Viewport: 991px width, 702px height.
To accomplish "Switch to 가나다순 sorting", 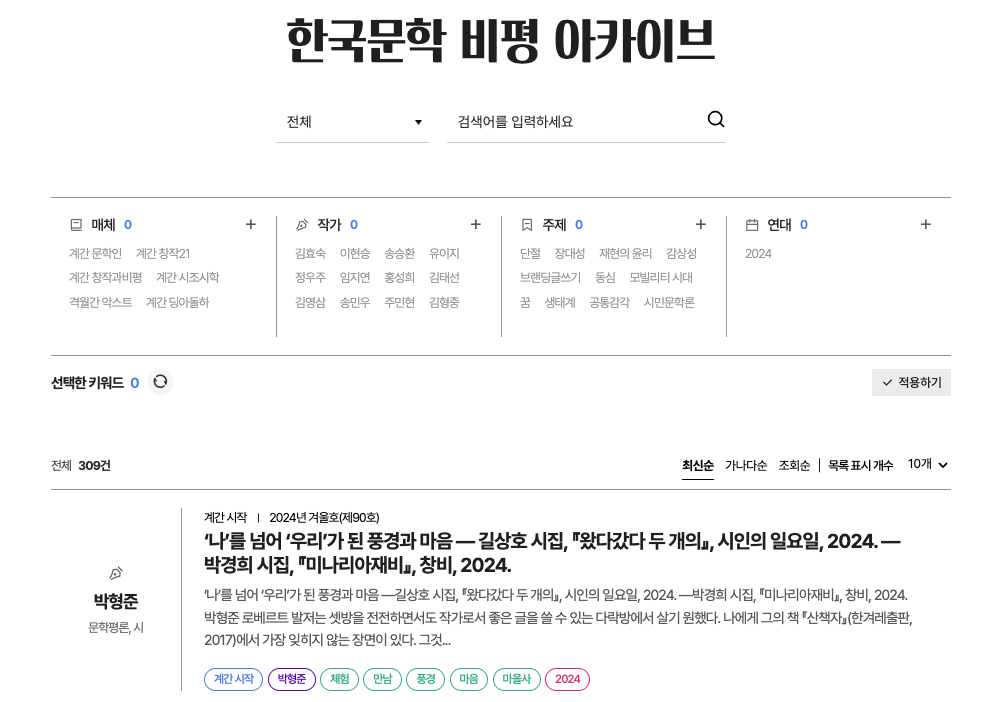I will [x=746, y=465].
